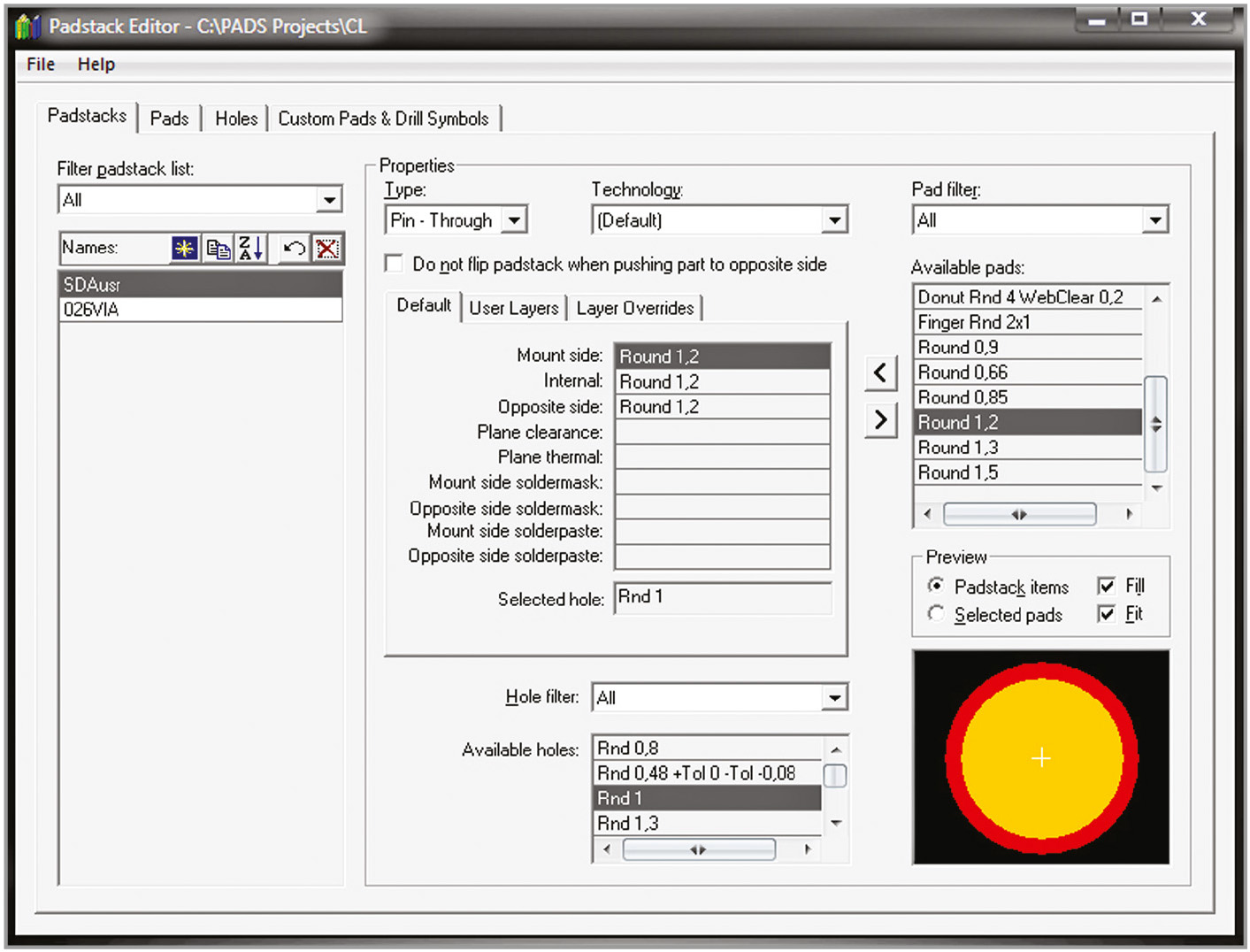Screen dimensions: 1250x952
Task: Click the New padstack star icon
Action: click(184, 249)
